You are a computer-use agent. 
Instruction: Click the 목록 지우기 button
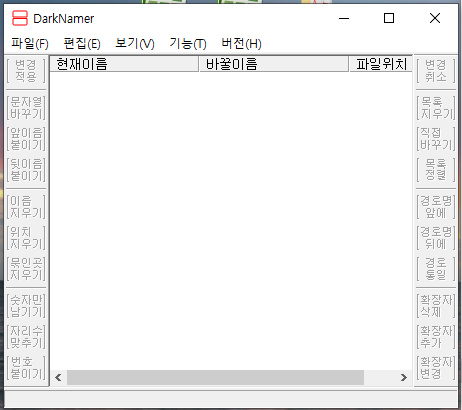point(436,108)
